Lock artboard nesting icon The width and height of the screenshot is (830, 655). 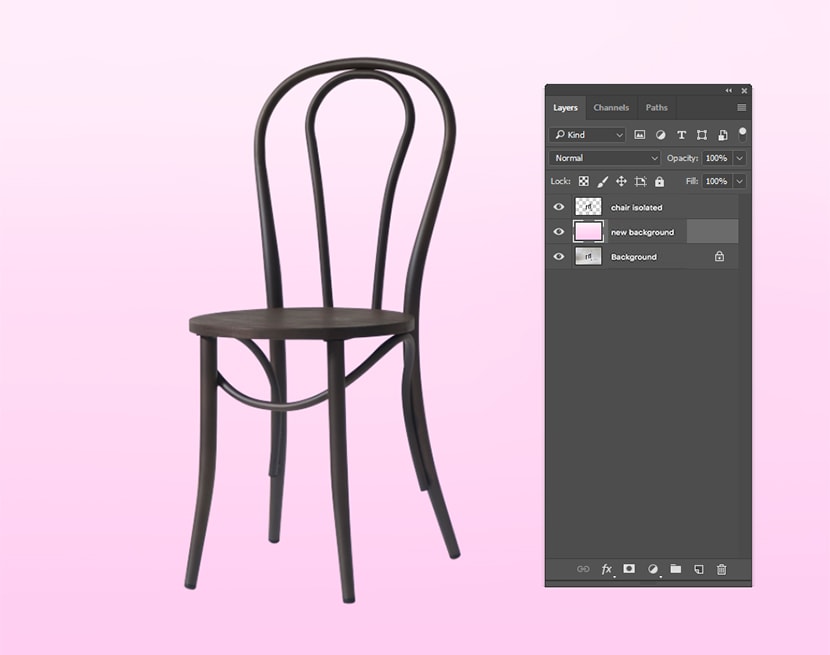point(640,182)
